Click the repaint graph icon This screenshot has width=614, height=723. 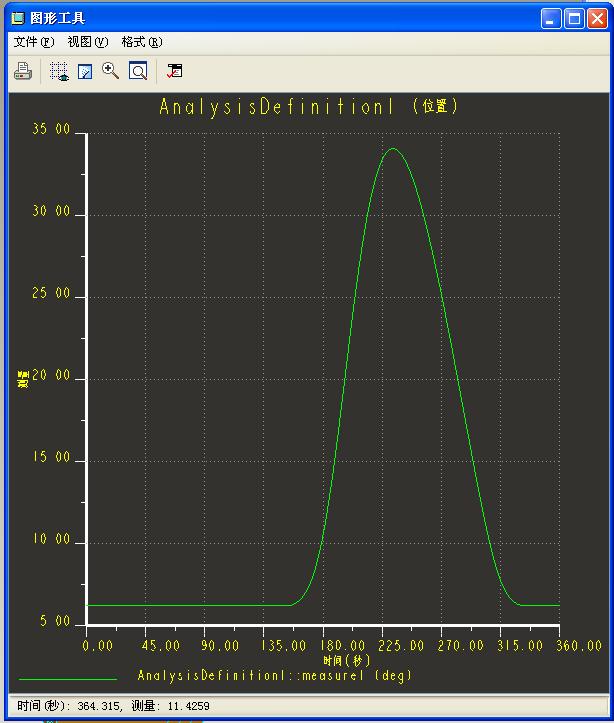(85, 71)
